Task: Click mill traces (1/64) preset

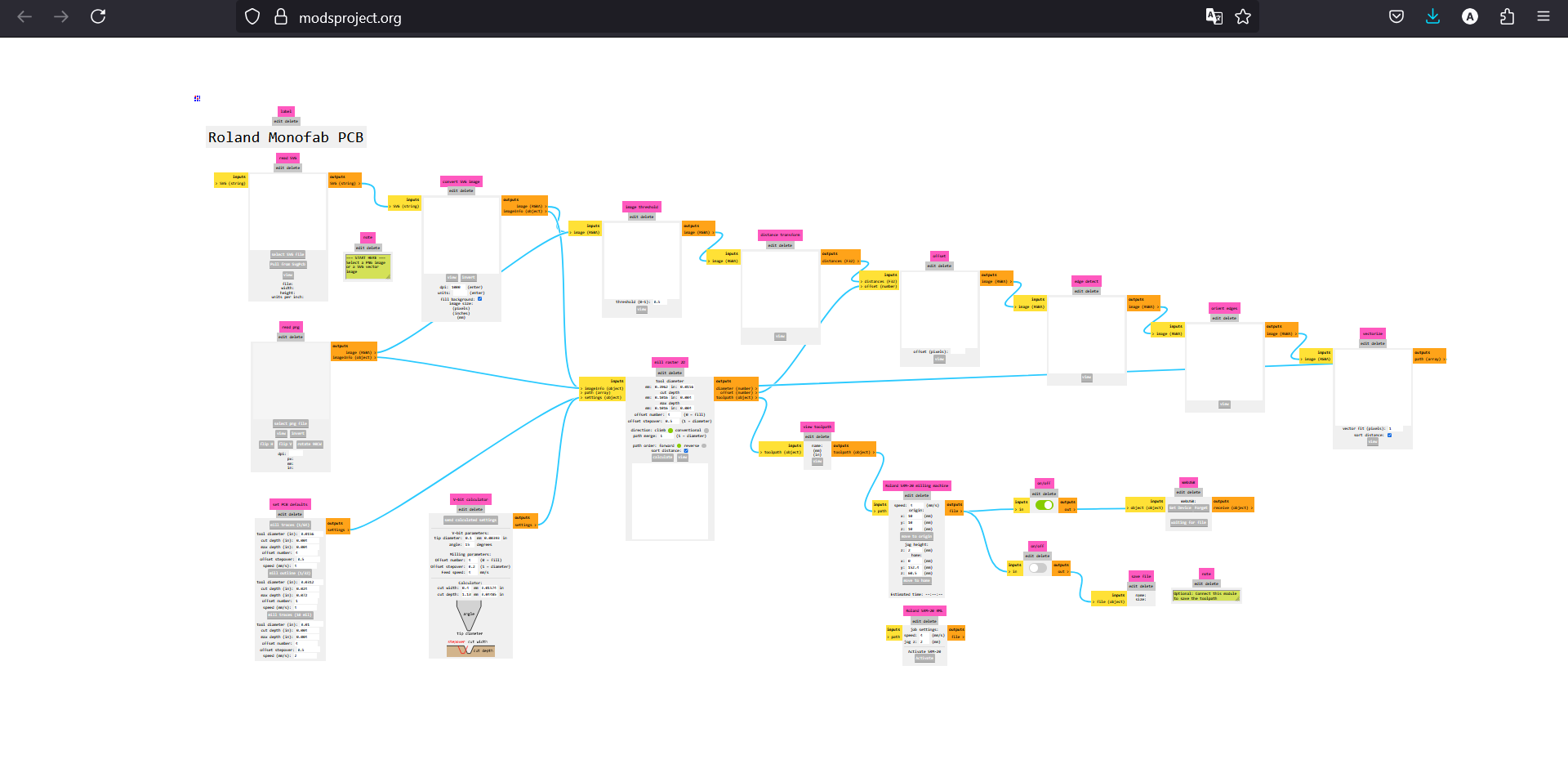Action: tap(290, 525)
